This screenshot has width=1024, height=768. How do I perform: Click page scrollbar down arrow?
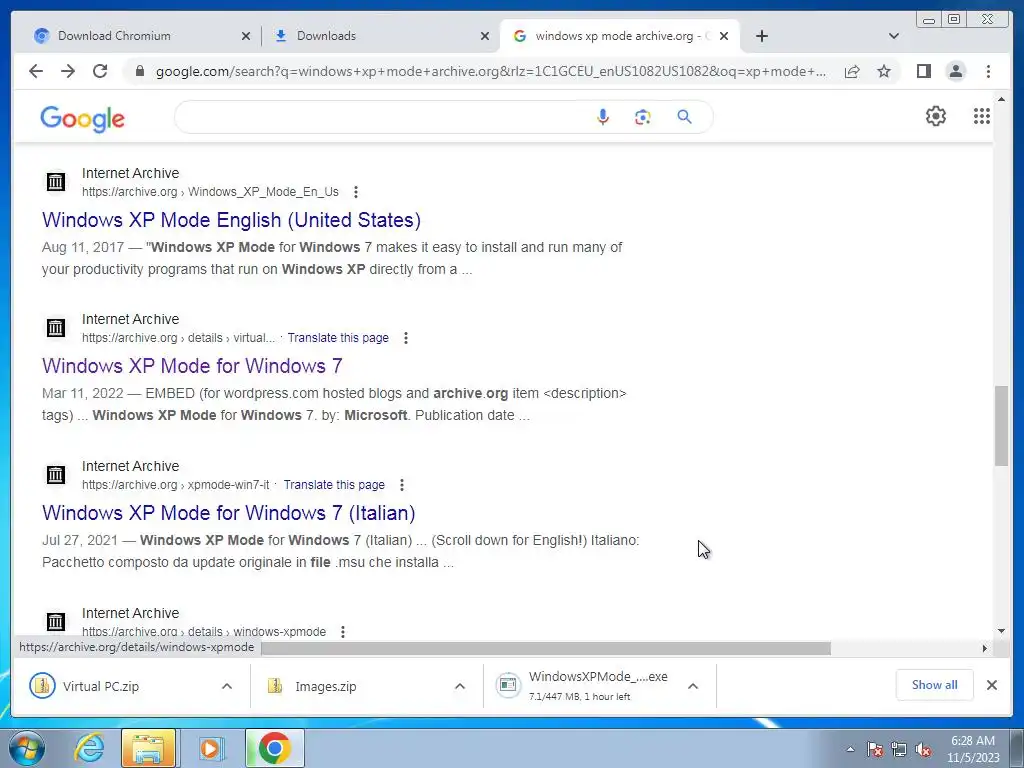point(1001,631)
